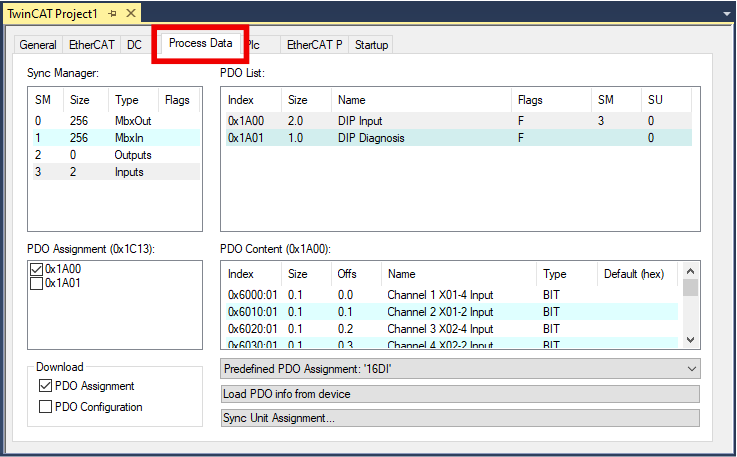Select Sync Manager row MbxOut
737x457 pixels.
[x=116, y=121]
